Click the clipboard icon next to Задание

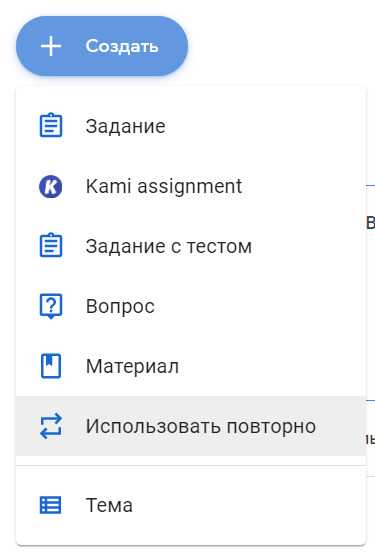(51, 125)
